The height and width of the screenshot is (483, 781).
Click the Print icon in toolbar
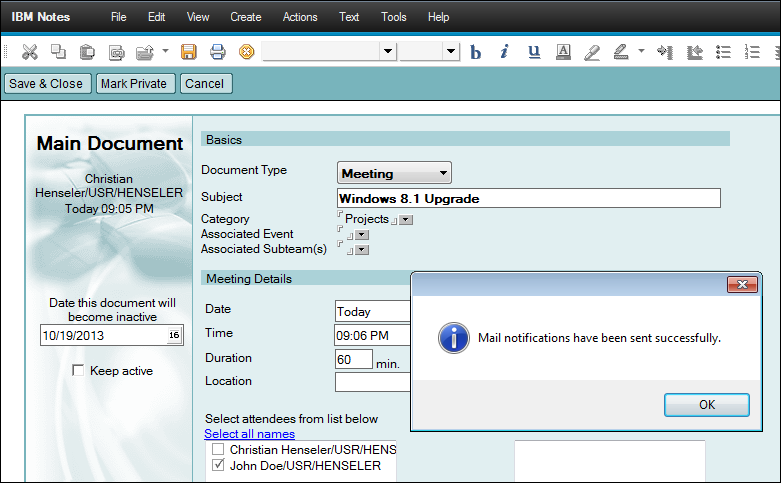217,52
